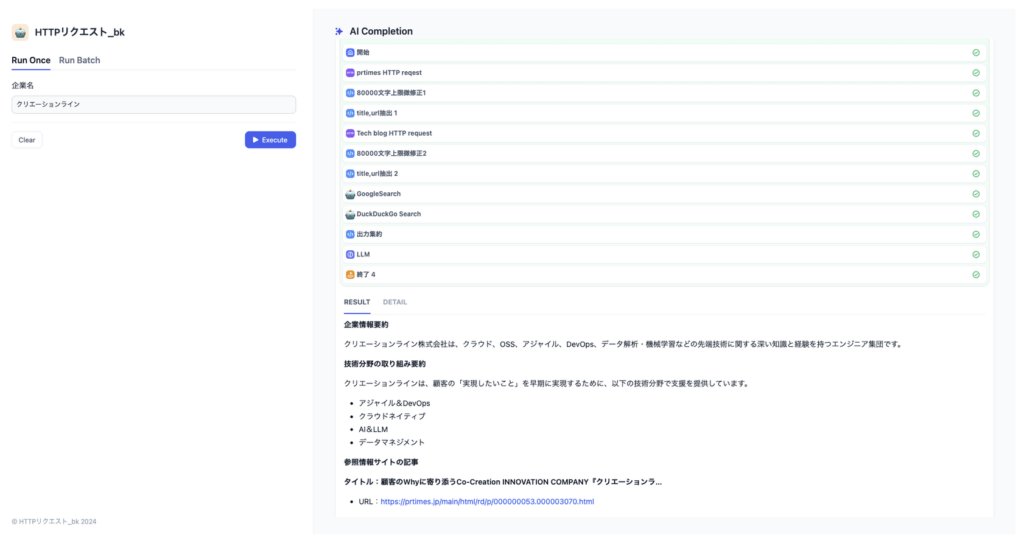Click the GoogleSearch node icon

[x=350, y=194]
